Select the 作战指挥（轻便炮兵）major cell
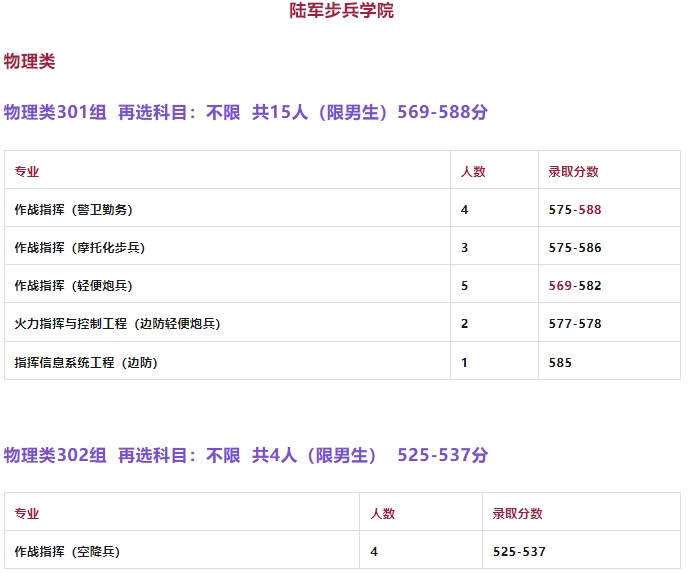The height and width of the screenshot is (573, 688). tap(73, 286)
